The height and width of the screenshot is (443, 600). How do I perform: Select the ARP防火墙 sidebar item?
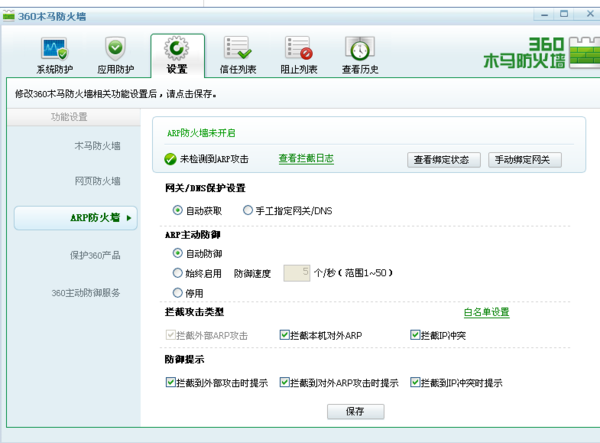pos(75,218)
